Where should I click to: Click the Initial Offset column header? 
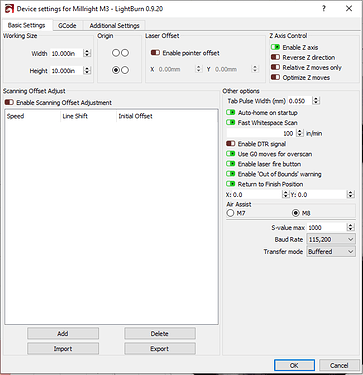pyautogui.click(x=135, y=116)
